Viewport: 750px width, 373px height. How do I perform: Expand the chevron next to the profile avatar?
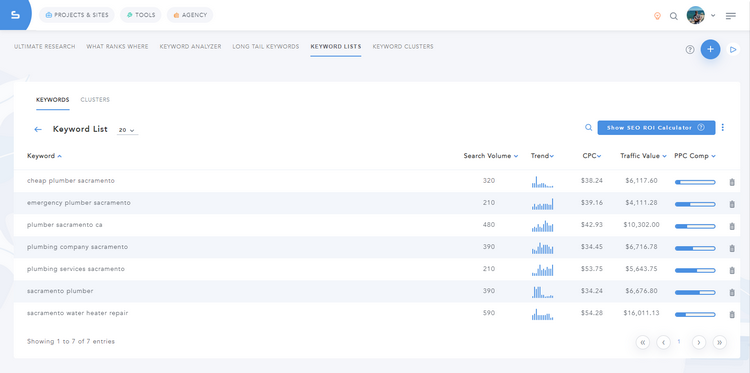tap(713, 15)
